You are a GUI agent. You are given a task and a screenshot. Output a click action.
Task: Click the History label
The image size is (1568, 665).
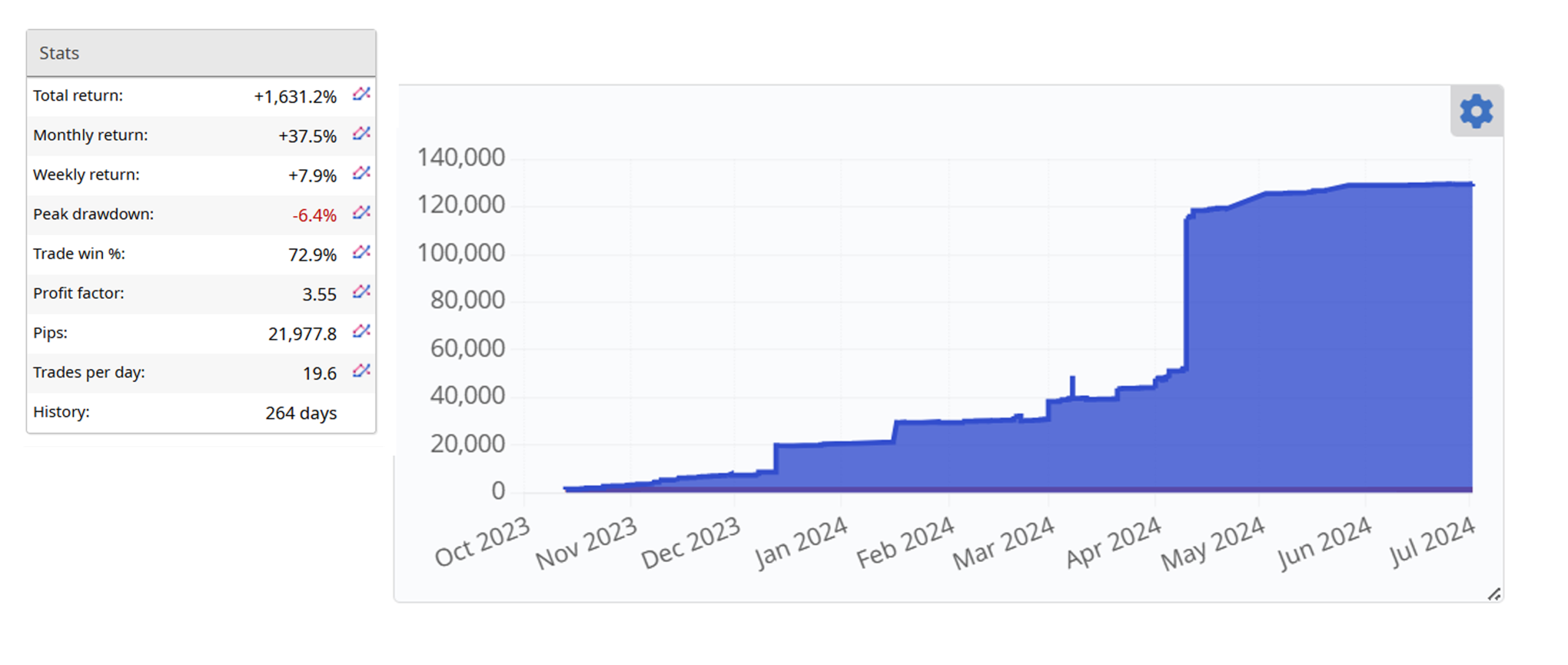pos(61,411)
